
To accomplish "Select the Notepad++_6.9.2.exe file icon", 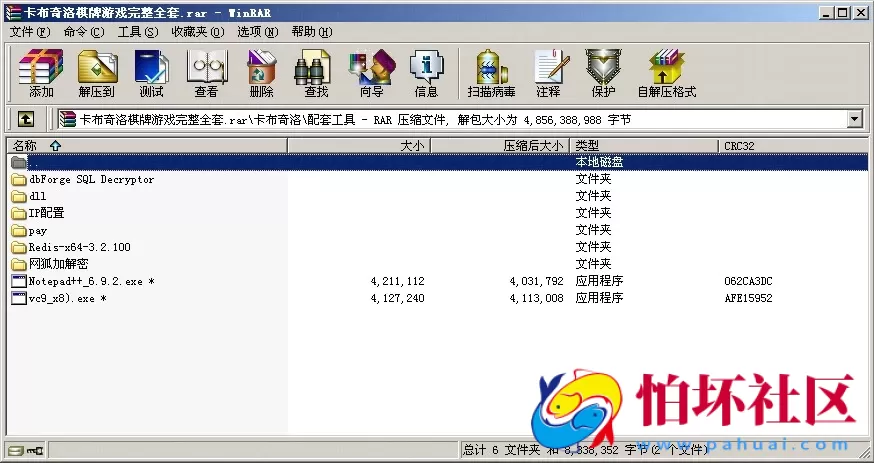I will pos(19,281).
